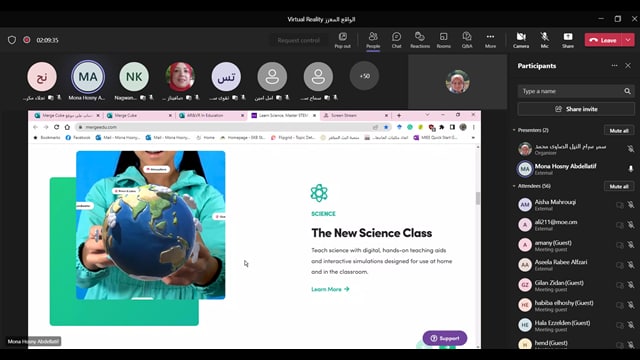Click the browser extensions puzzle icon

[442, 127]
